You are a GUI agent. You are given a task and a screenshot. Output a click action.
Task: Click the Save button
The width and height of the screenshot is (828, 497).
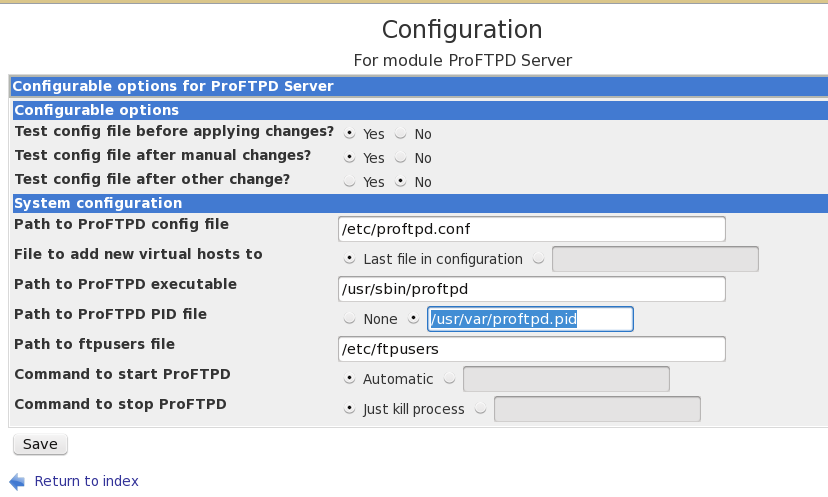point(40,444)
